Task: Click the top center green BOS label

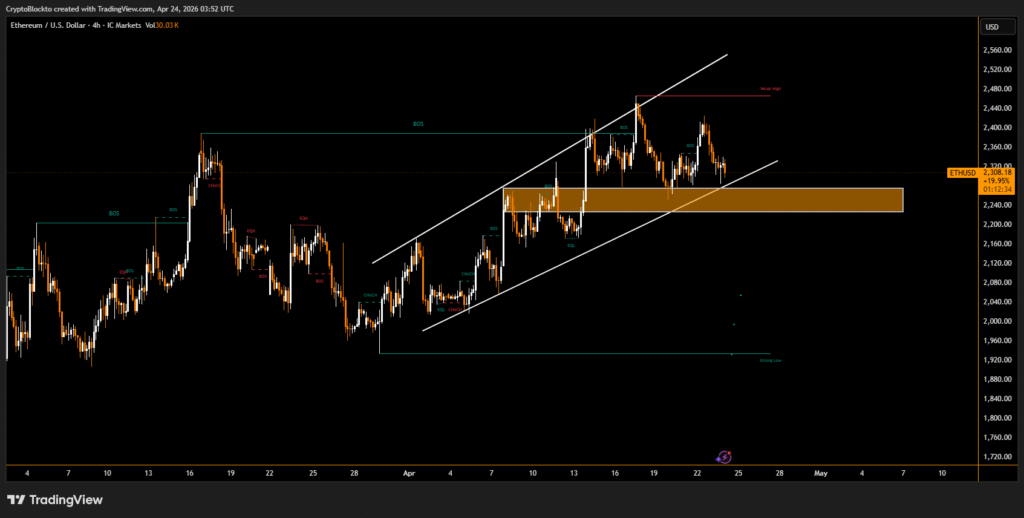Action: click(418, 124)
